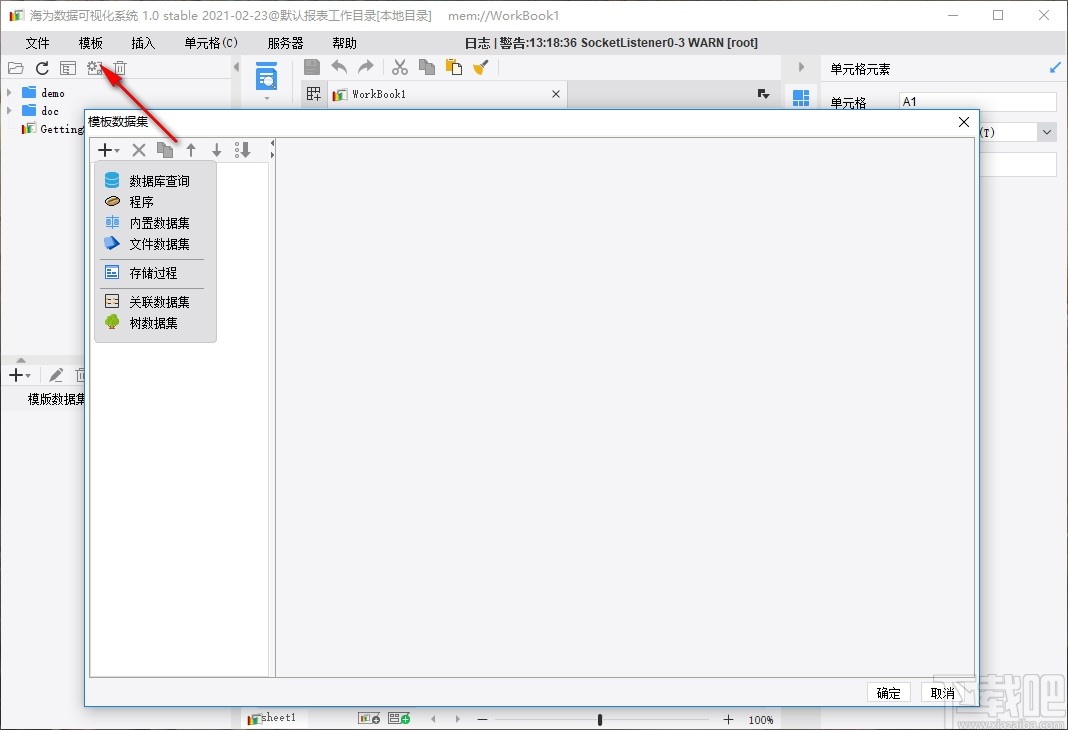Screen dimensions: 1068x730
Task: Open dropdown arrow below preview icon
Action: 266,98
